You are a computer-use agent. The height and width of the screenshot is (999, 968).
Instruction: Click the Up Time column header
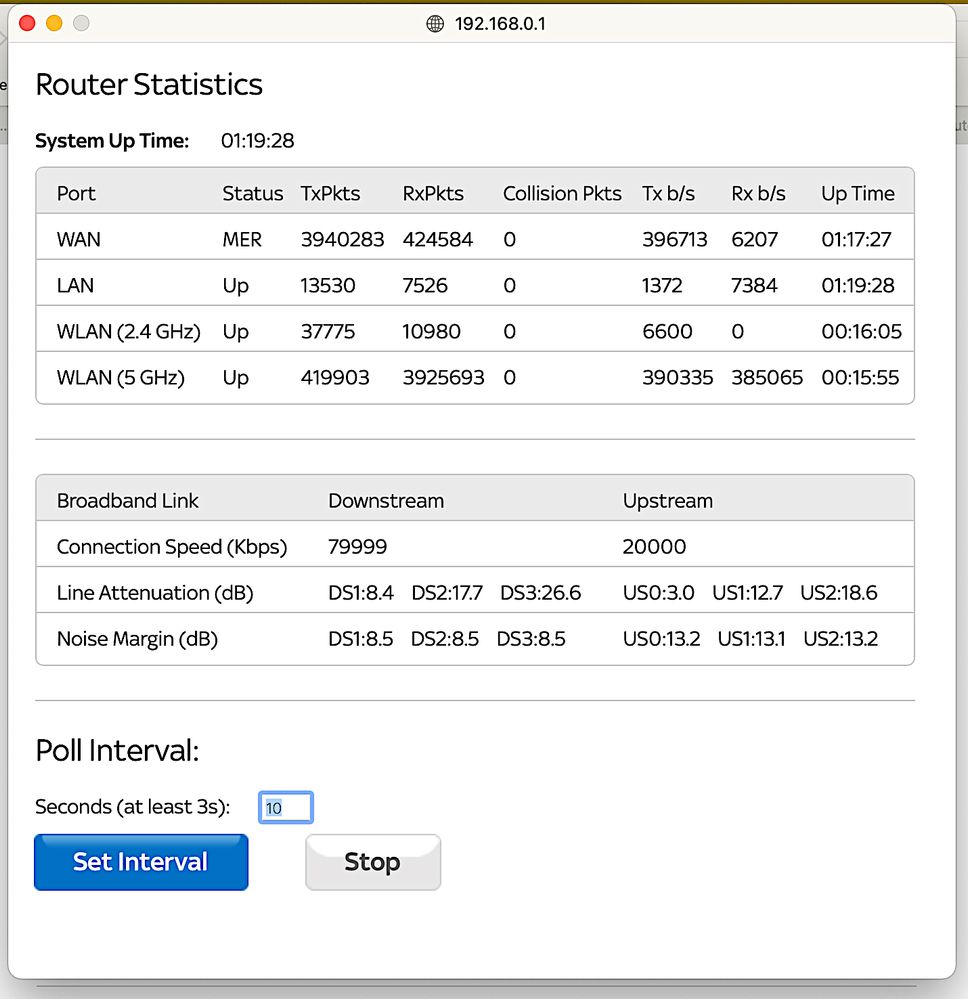857,194
